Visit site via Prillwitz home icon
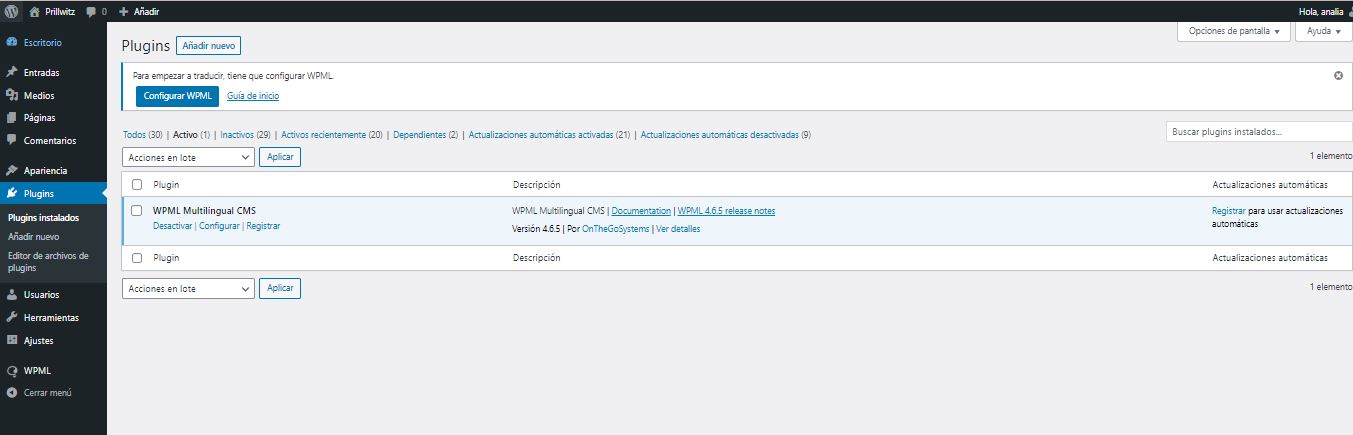The height and width of the screenshot is (435, 1353). pos(35,11)
